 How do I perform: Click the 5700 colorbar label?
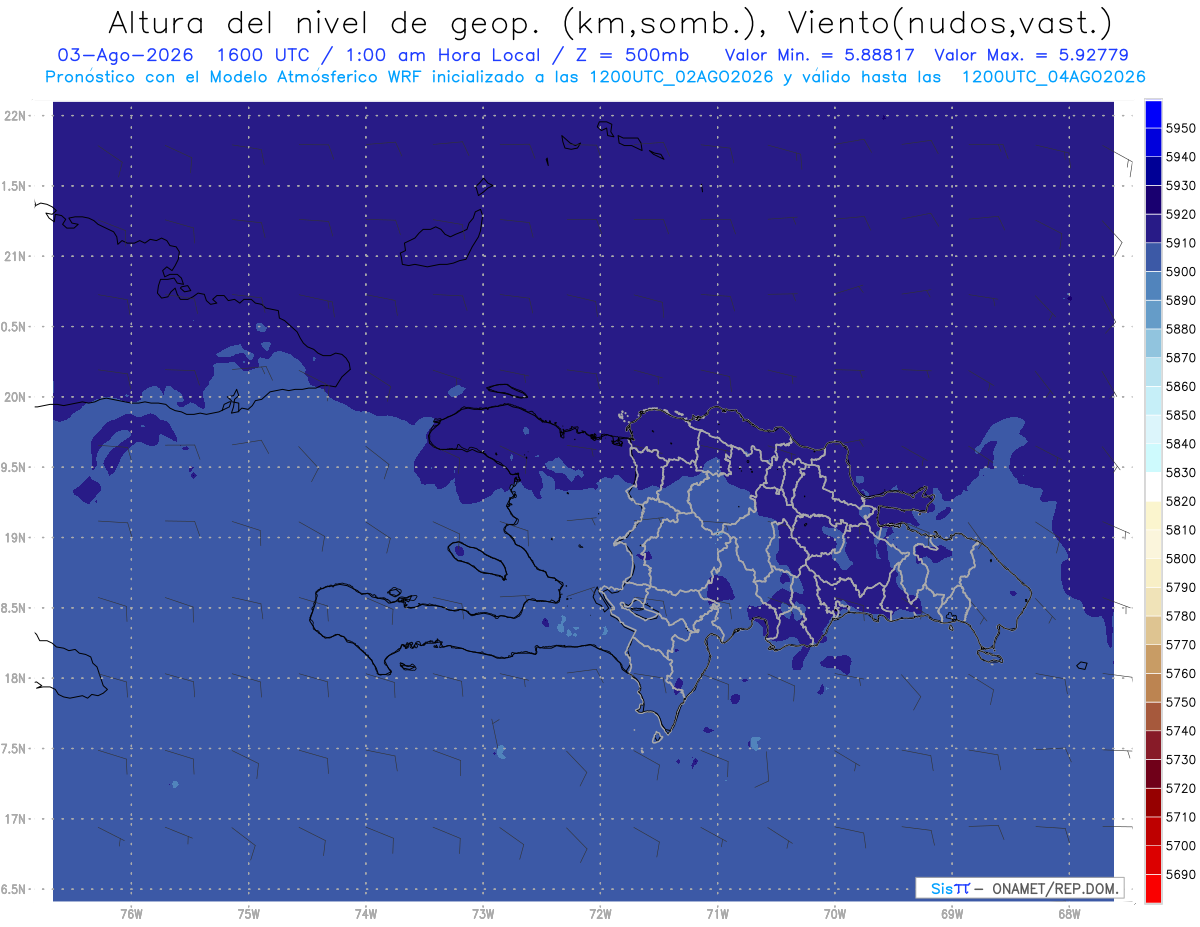[1180, 846]
